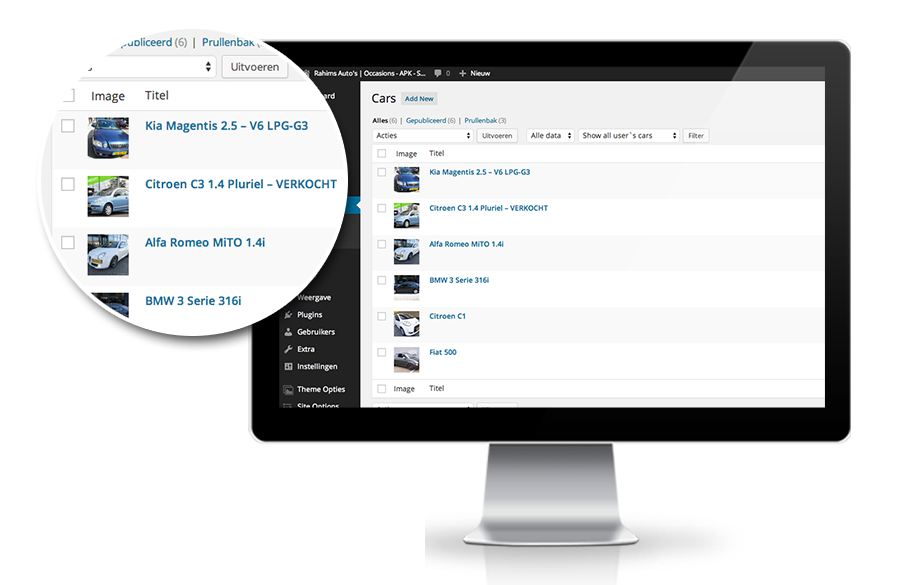
Task: Tick select-all checkbox in table footer
Action: 382,389
